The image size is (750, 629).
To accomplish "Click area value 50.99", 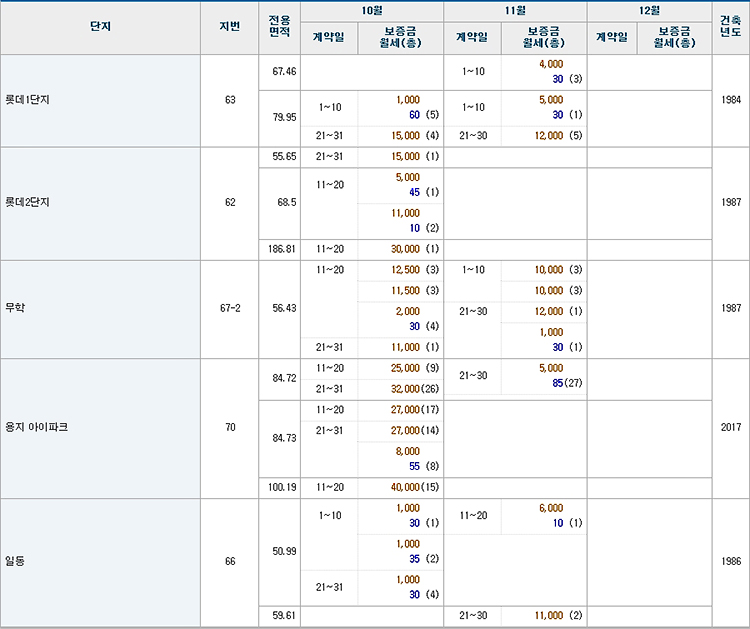I will pos(284,552).
